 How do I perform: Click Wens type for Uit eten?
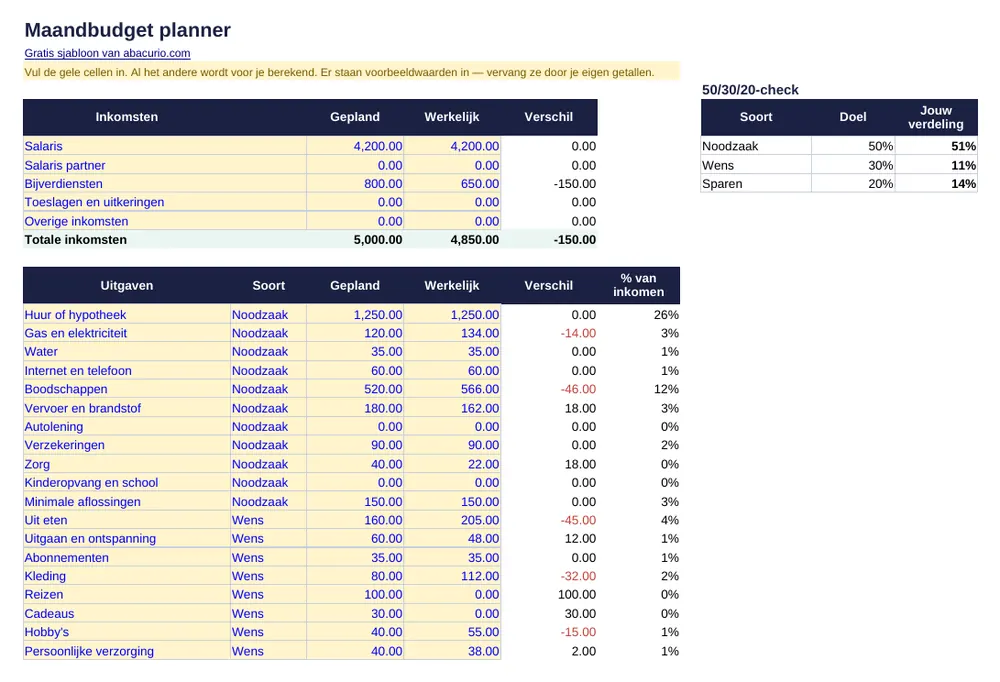[268, 520]
